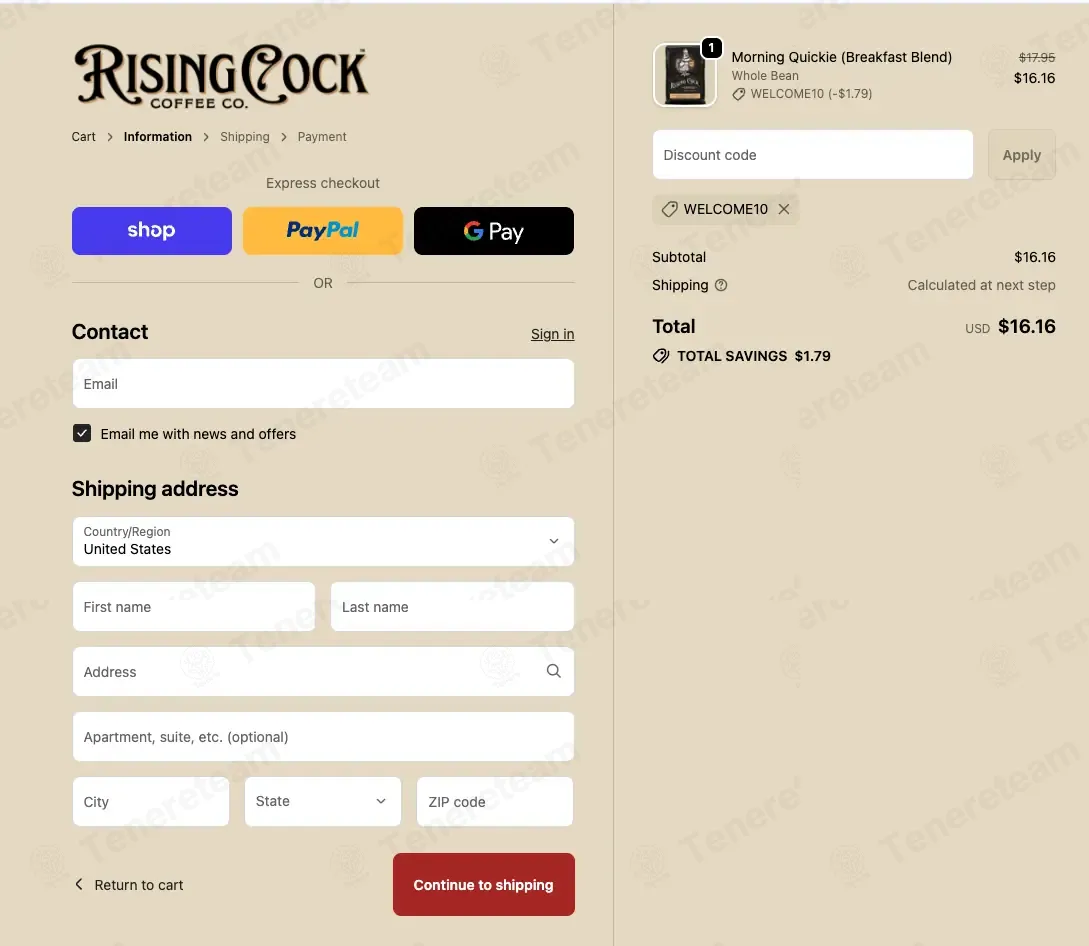Click the crossed-out $17.95 price
This screenshot has height=946, width=1089.
[x=1036, y=58]
